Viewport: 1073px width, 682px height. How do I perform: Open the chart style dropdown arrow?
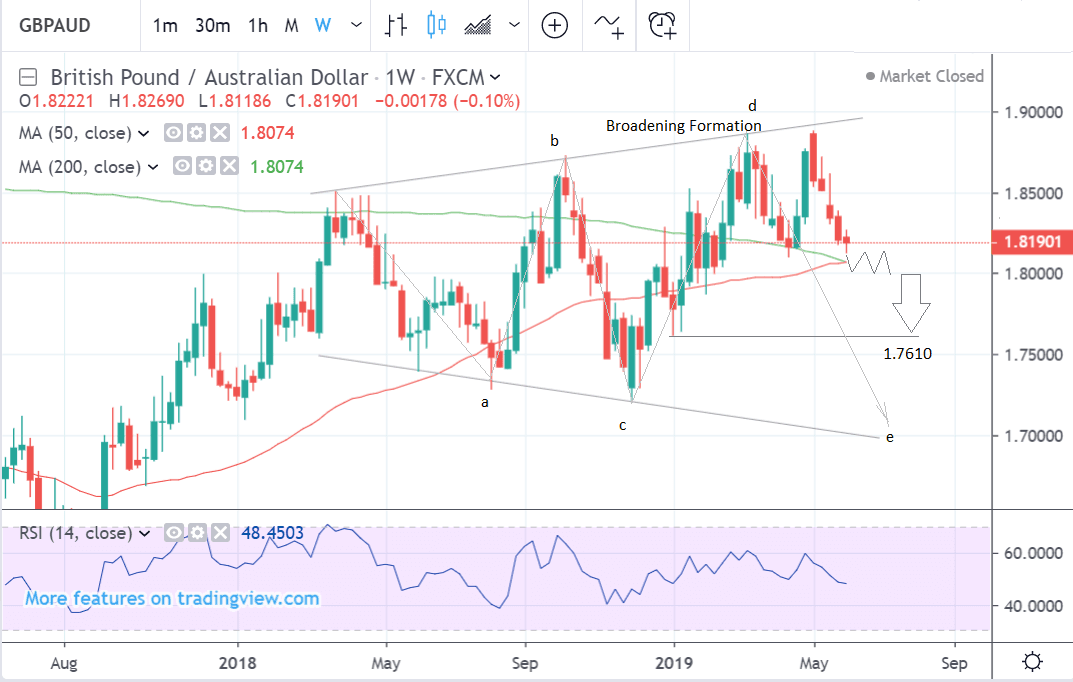tap(515, 25)
